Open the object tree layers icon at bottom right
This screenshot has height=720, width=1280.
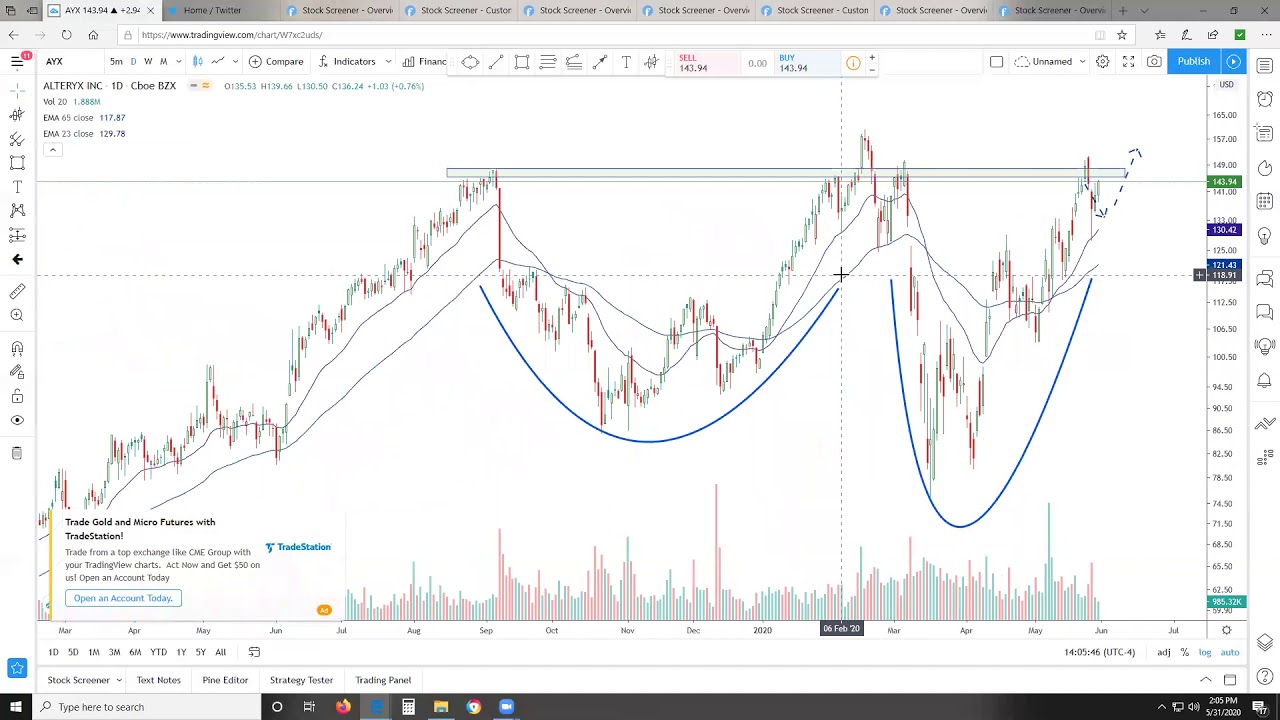1265,642
